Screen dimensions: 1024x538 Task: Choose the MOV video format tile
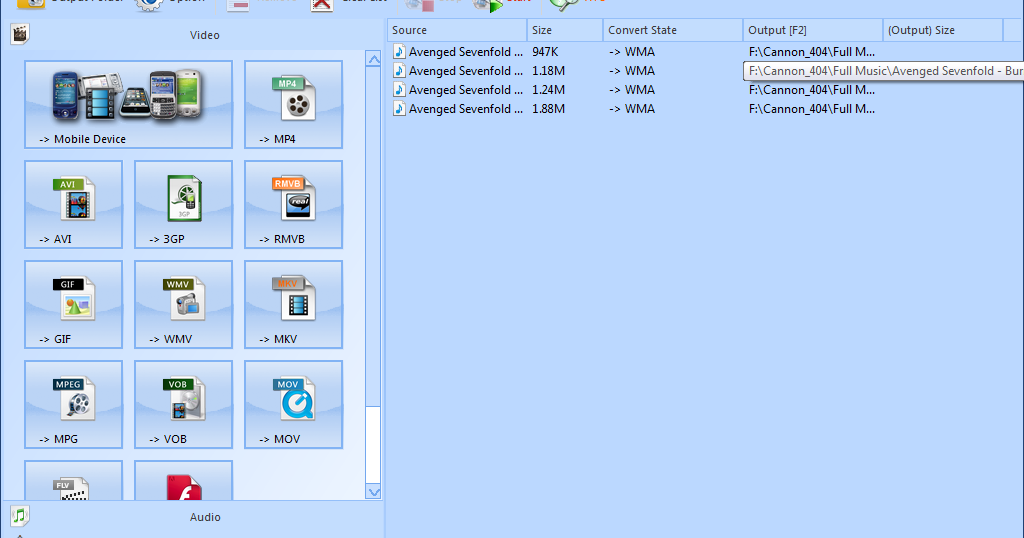293,404
